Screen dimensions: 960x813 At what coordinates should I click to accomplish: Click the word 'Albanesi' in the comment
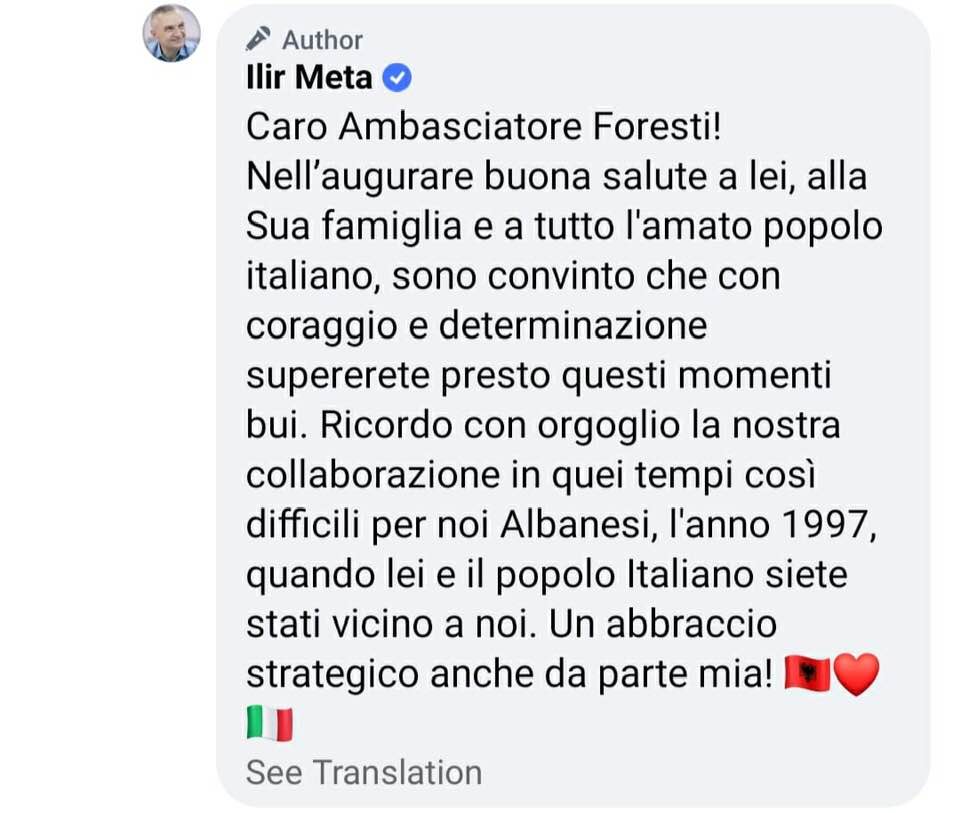point(575,525)
